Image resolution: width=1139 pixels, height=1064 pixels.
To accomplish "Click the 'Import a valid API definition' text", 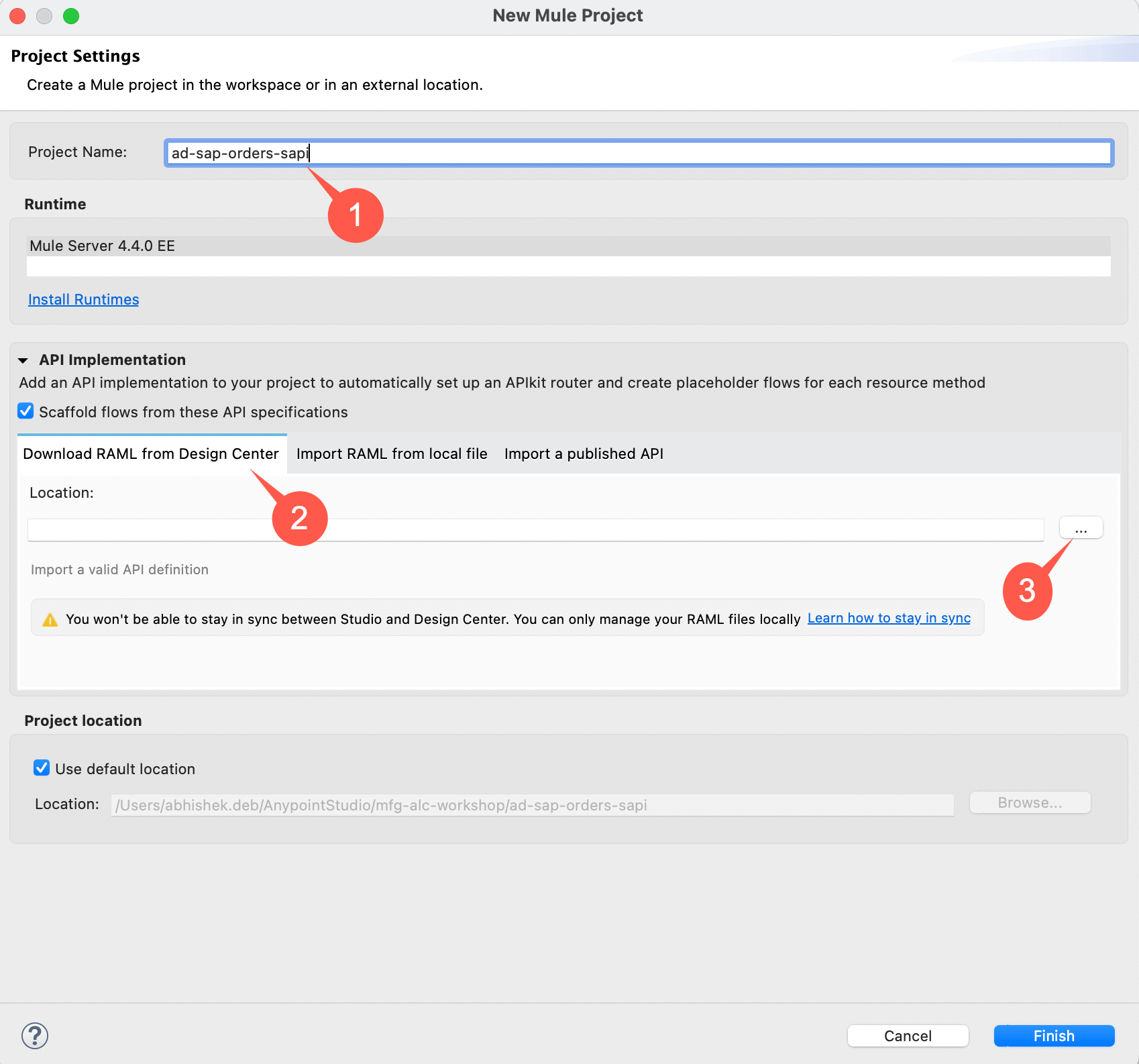I will 119,570.
